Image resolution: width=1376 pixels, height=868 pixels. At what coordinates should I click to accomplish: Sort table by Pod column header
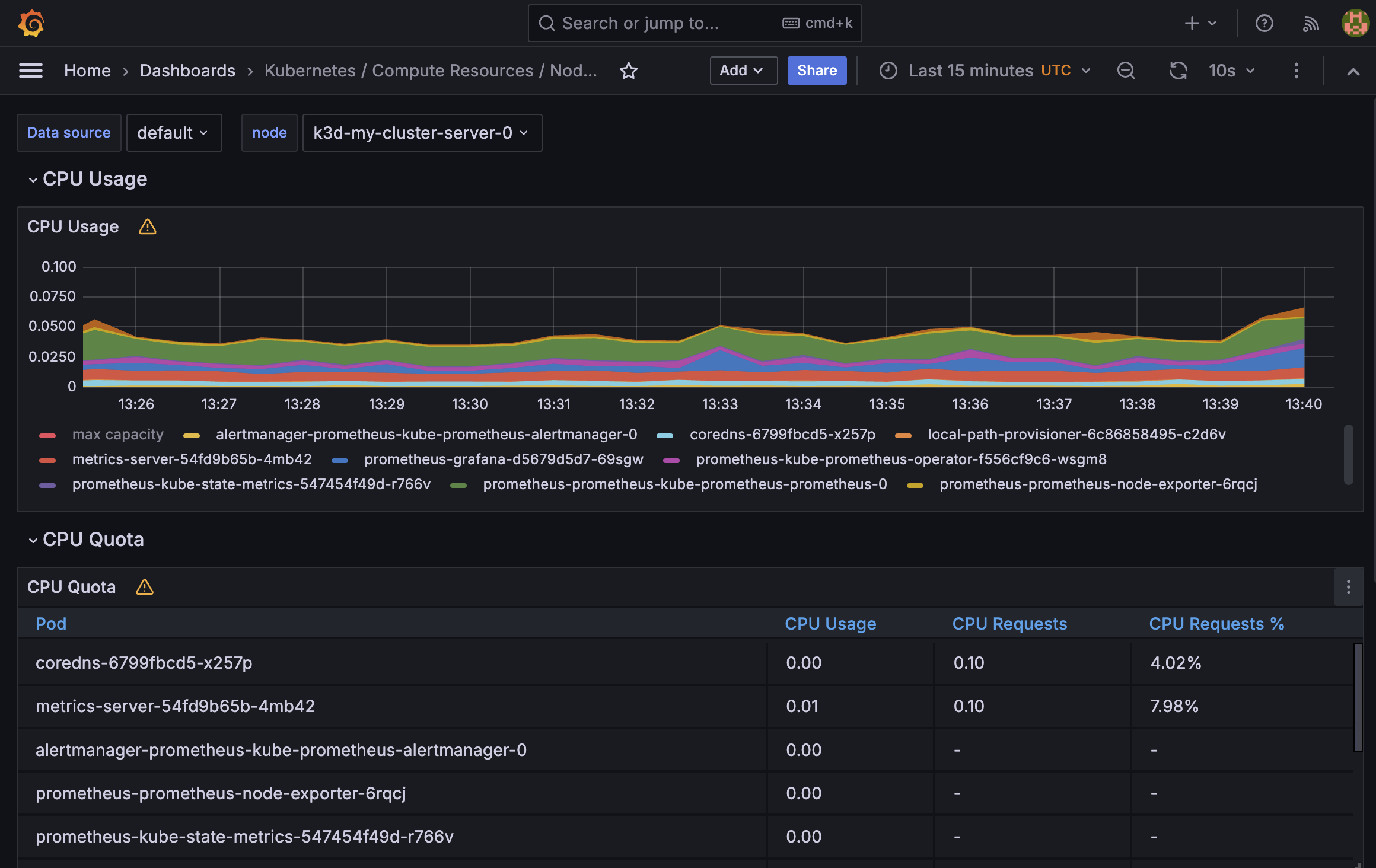point(51,624)
